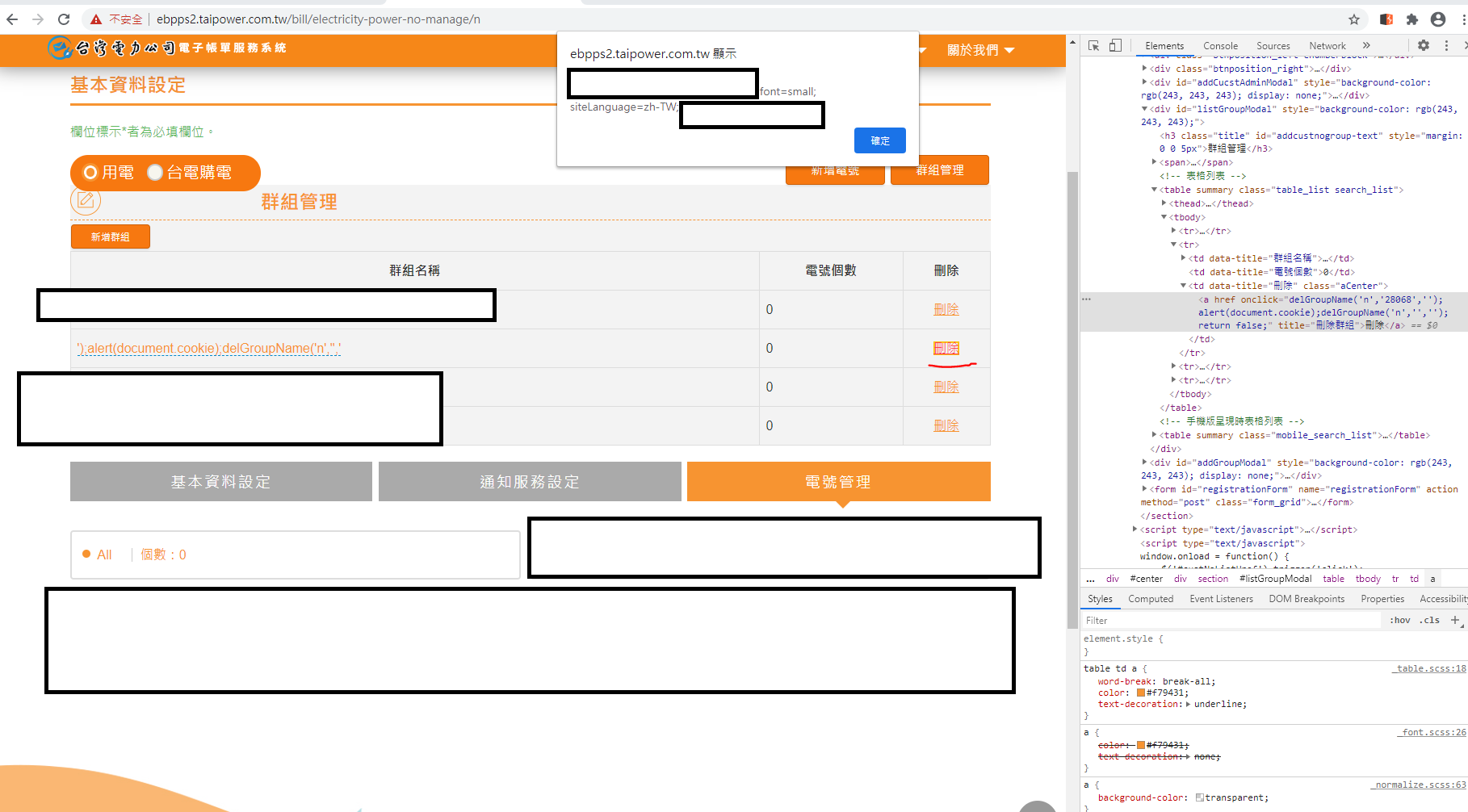Click the not-secure warning triangle icon
This screenshot has height=812, width=1468.
[96, 19]
